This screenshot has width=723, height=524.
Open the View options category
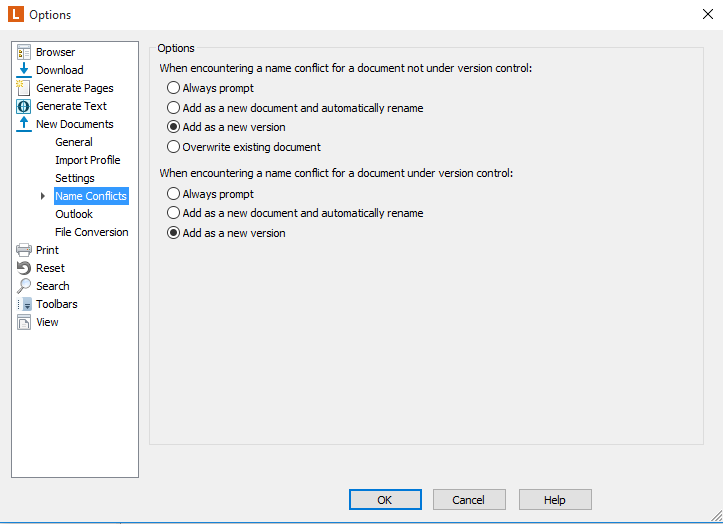(x=47, y=322)
